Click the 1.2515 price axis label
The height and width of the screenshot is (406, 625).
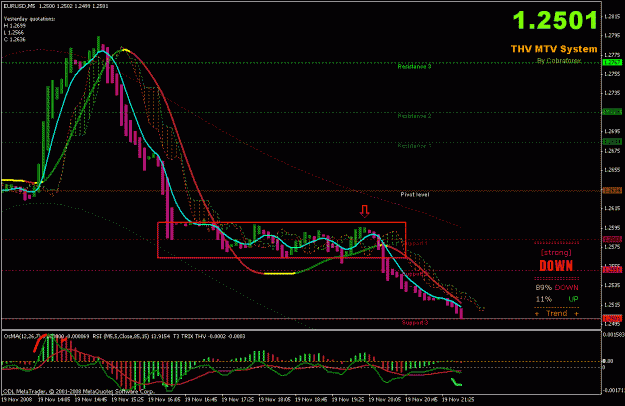613,304
